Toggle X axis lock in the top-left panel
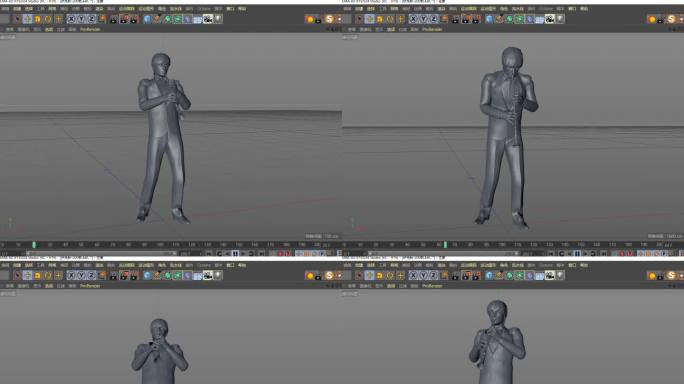This screenshot has height=384, width=684. click(x=71, y=19)
